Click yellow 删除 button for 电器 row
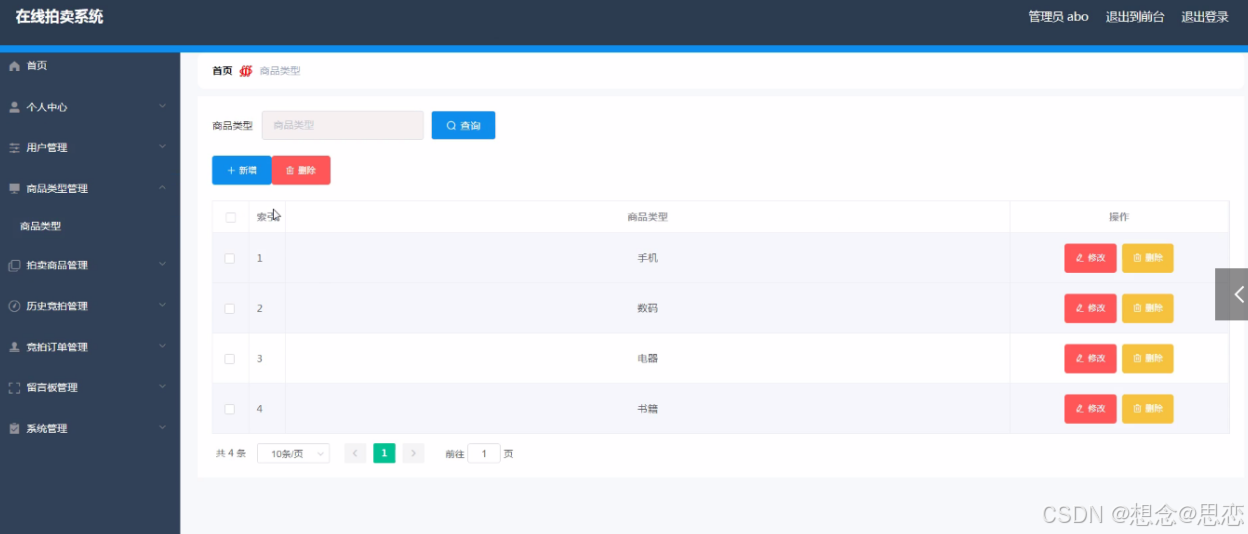 click(x=1147, y=358)
